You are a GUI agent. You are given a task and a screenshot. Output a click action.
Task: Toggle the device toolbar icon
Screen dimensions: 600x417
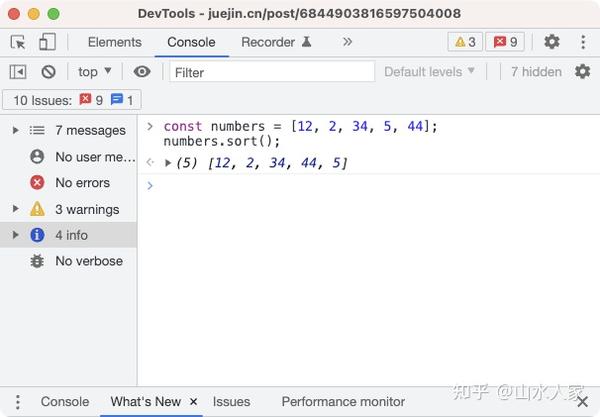coord(47,42)
